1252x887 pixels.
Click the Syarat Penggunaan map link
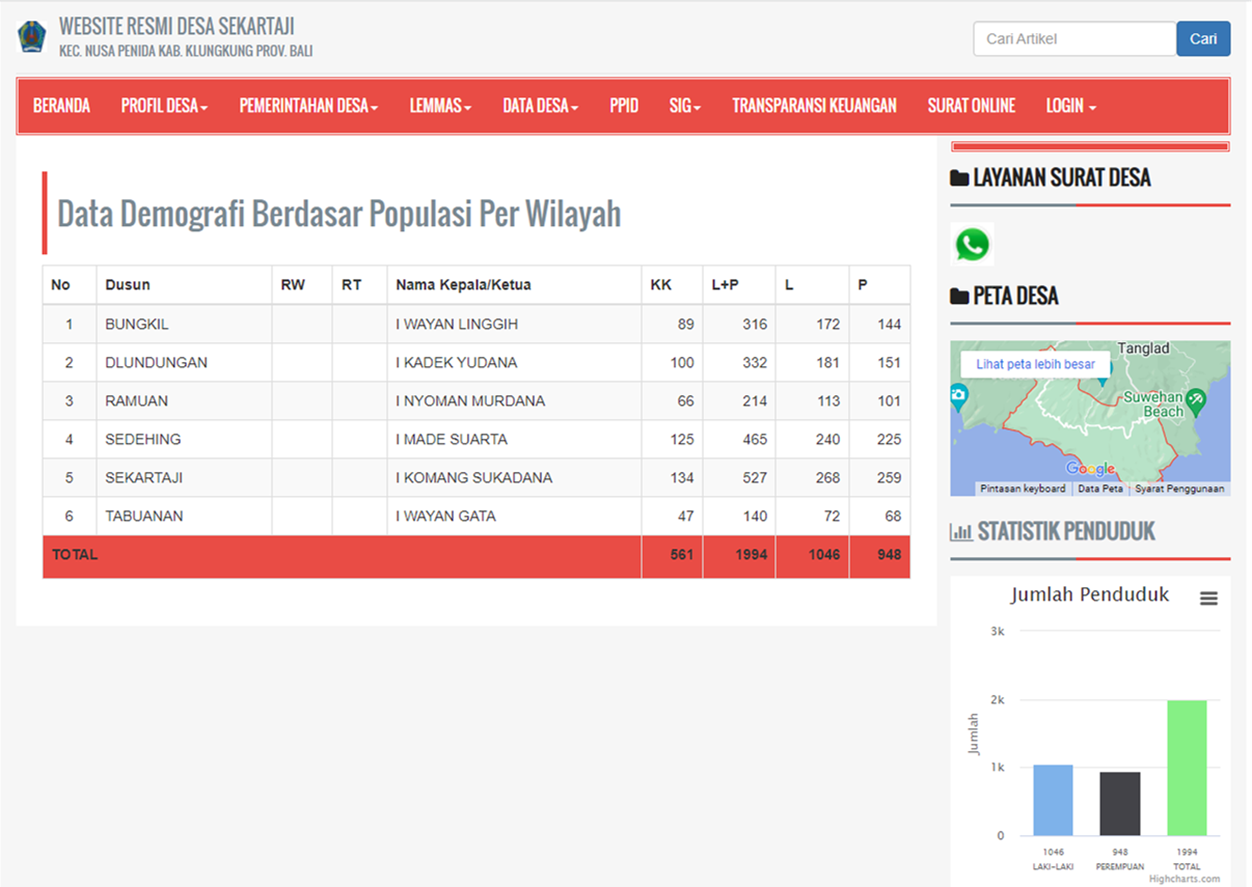1179,489
